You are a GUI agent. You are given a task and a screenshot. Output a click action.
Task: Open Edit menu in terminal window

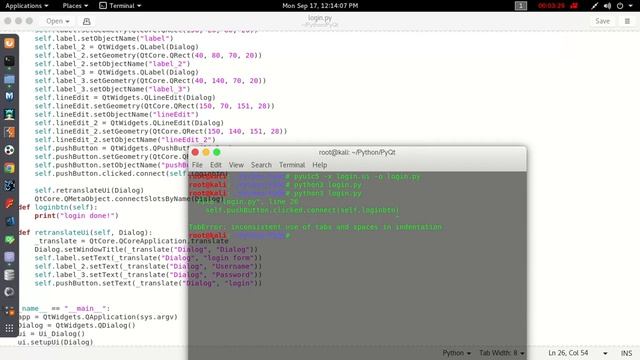216,165
